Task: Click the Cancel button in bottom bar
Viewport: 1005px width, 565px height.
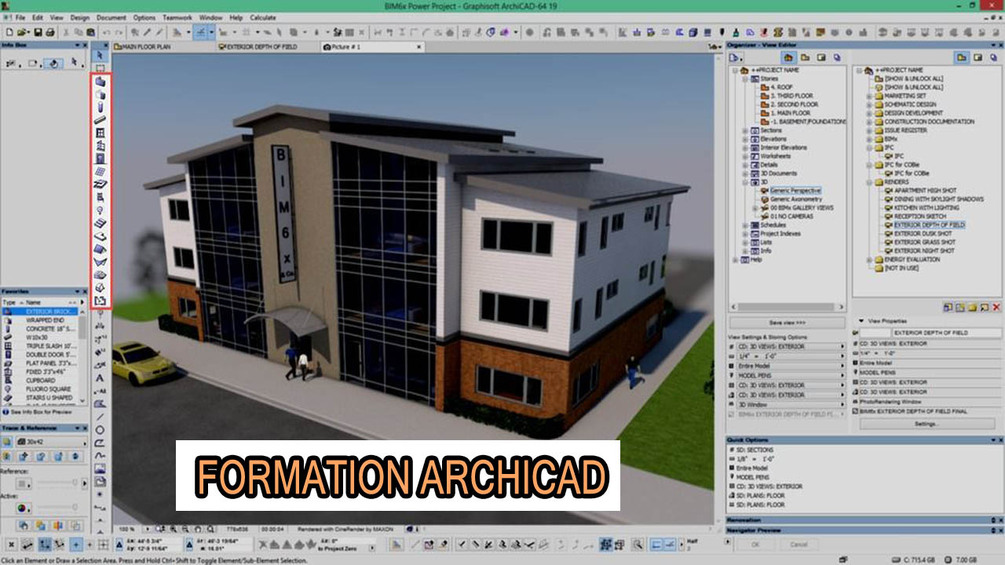Action: click(799, 545)
